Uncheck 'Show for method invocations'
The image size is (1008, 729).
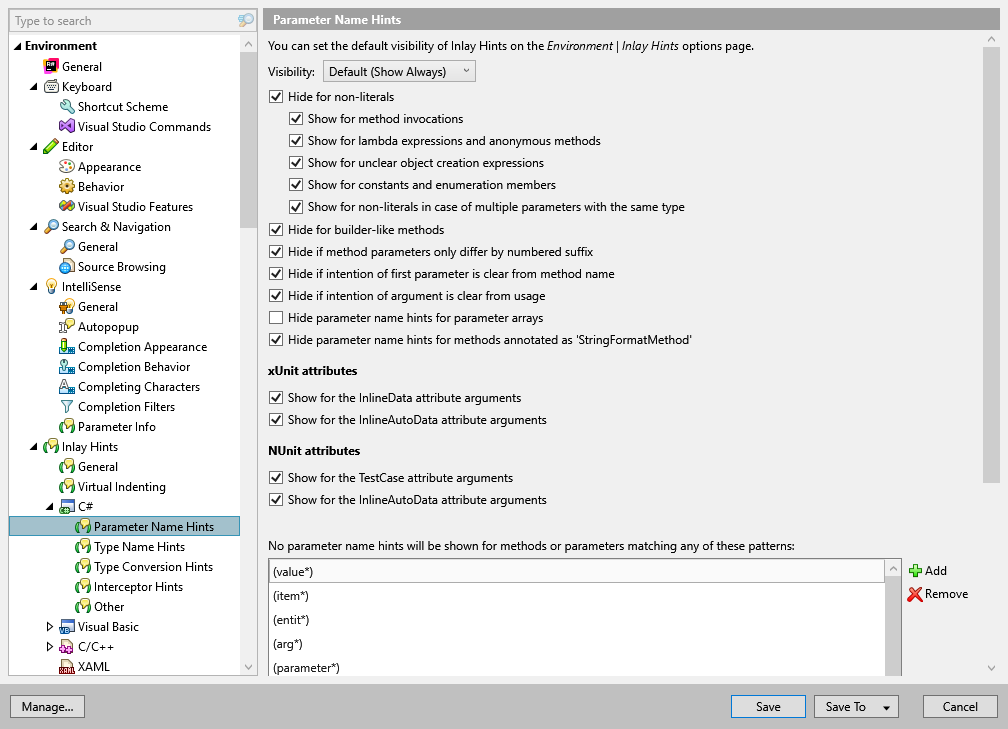(296, 118)
